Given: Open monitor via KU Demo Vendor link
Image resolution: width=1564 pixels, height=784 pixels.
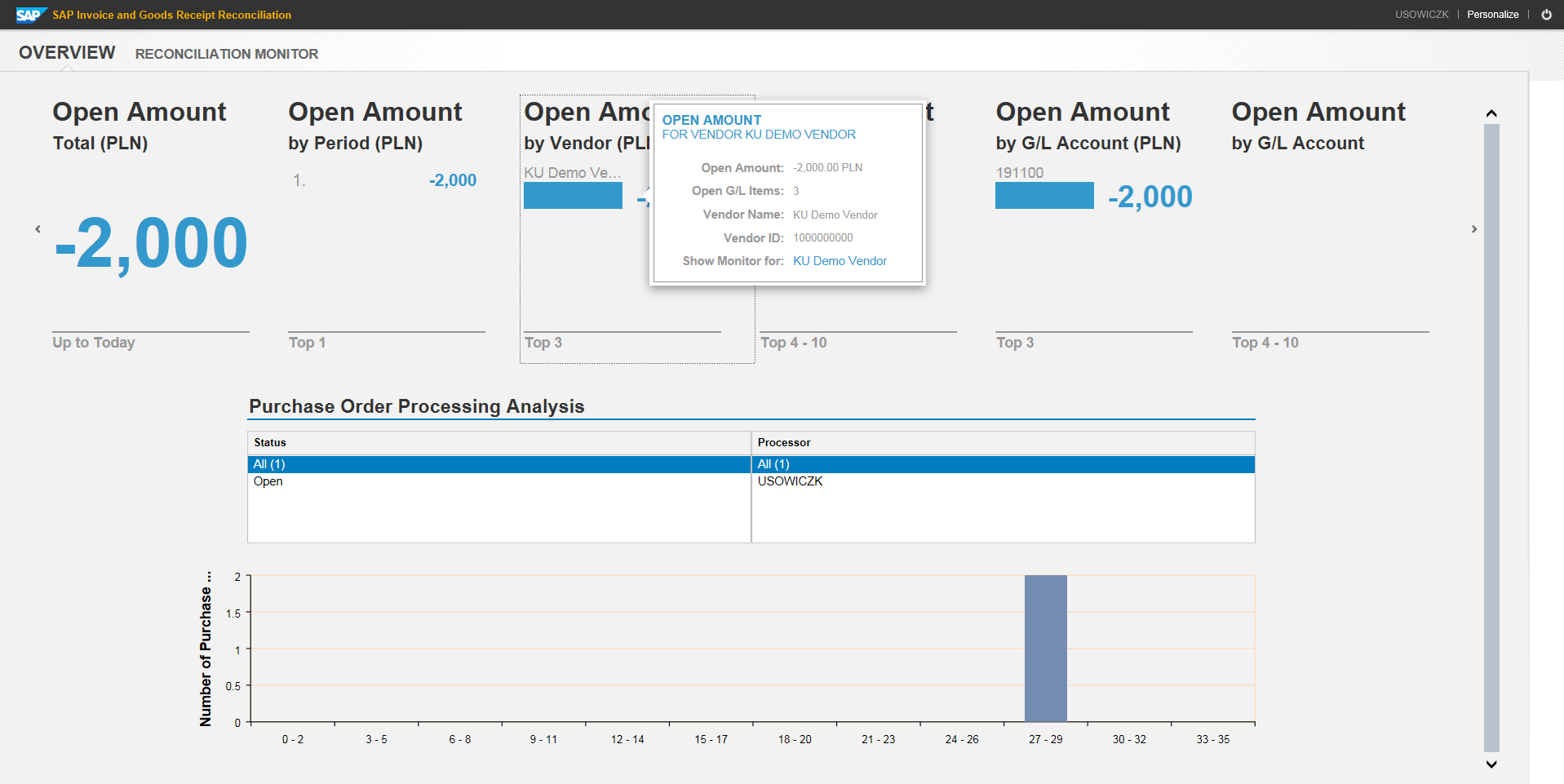Looking at the screenshot, I should point(840,260).
